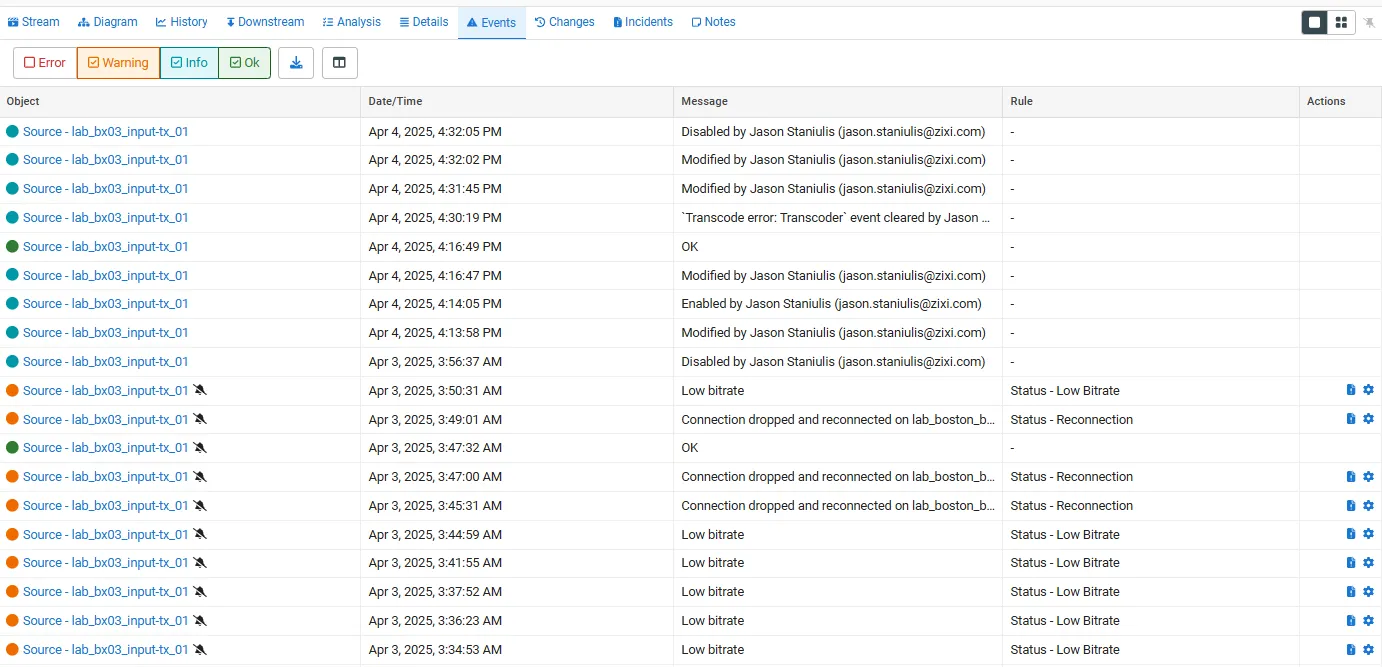Viewport: 1382px width, 667px height.
Task: Toggle the Ok event filter
Action: [244, 63]
